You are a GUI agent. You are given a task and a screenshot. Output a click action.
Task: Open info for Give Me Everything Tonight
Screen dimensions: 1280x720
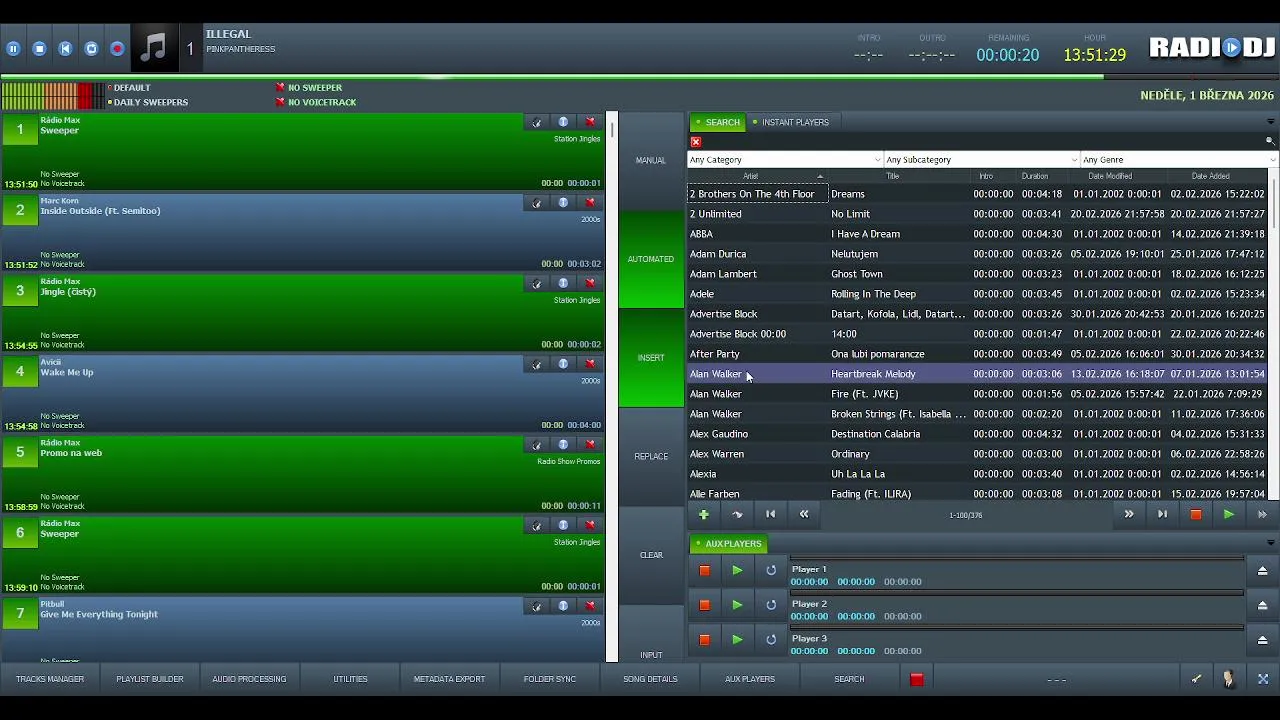coord(563,606)
